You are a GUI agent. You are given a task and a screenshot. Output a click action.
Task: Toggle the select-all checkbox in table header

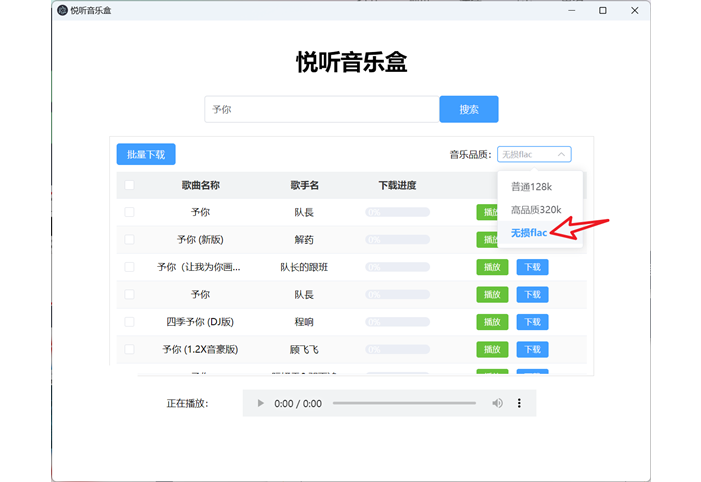click(129, 185)
